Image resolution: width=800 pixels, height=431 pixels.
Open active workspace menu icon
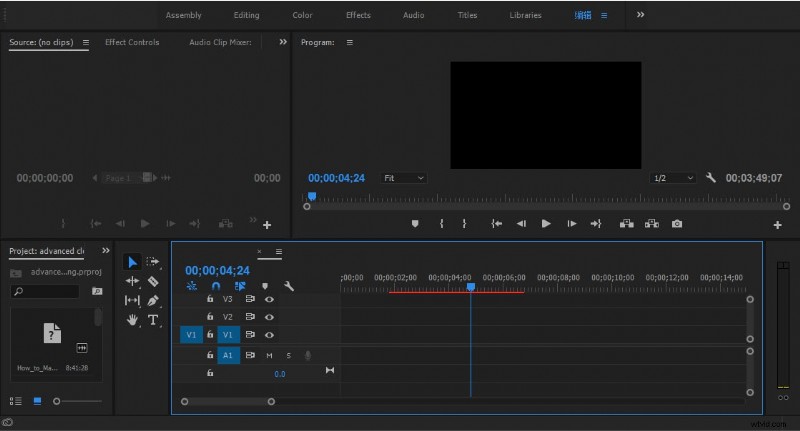point(604,15)
